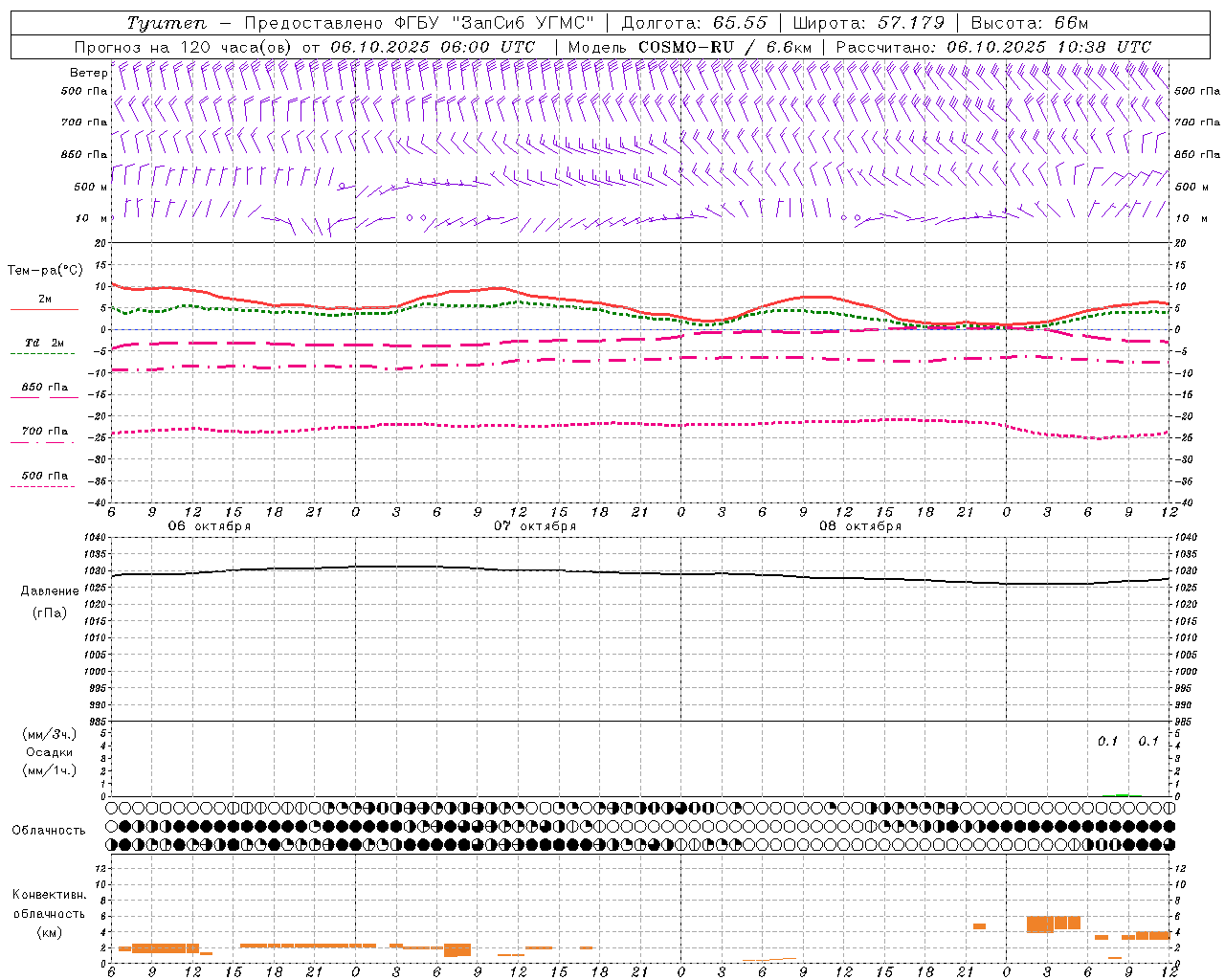Click the '10 м' wind level label on the left

pos(91,218)
